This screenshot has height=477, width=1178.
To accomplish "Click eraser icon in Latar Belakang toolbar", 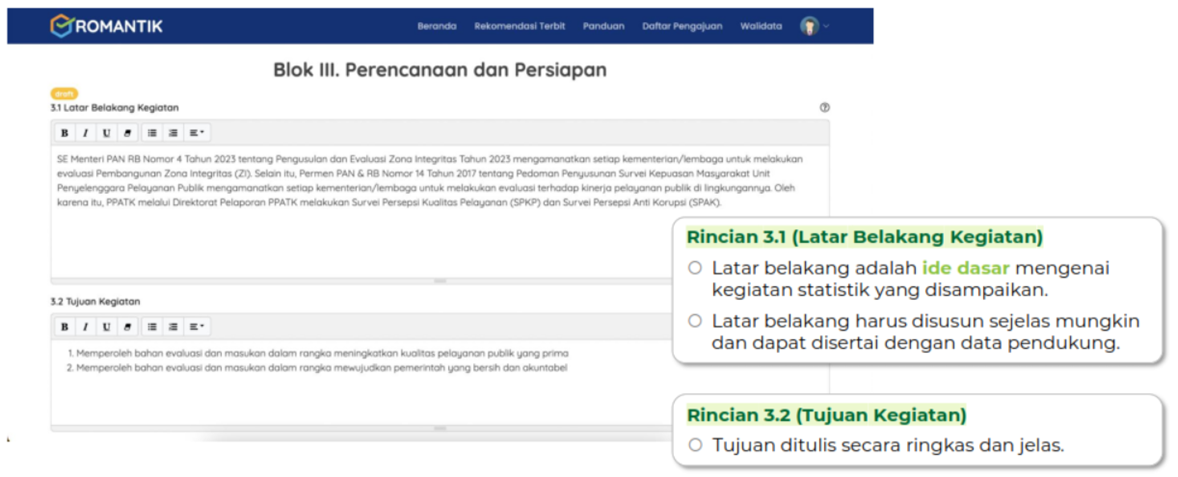I will coord(126,133).
